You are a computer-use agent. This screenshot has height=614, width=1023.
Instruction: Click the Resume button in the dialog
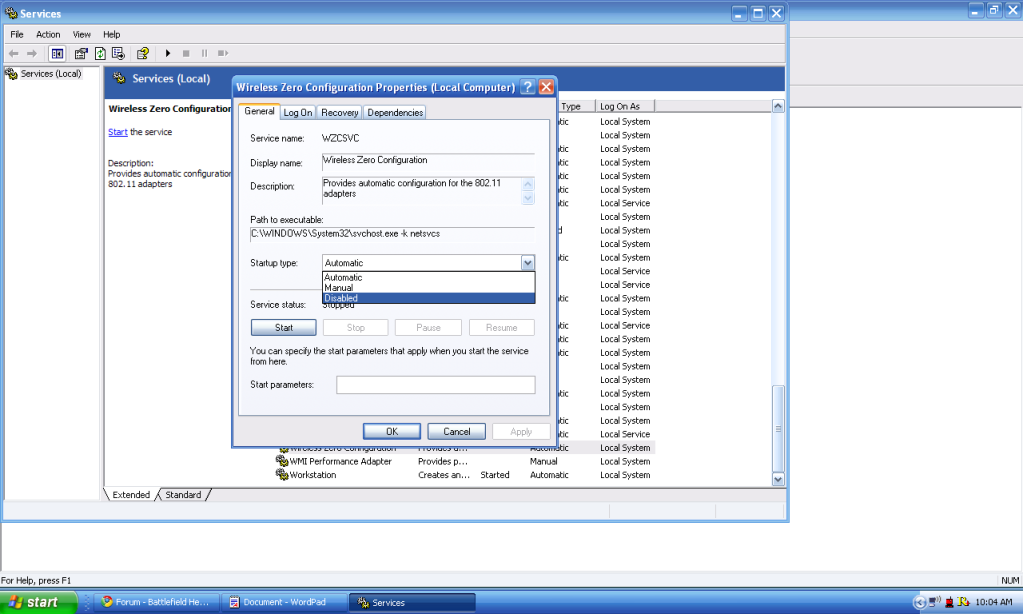[501, 328]
